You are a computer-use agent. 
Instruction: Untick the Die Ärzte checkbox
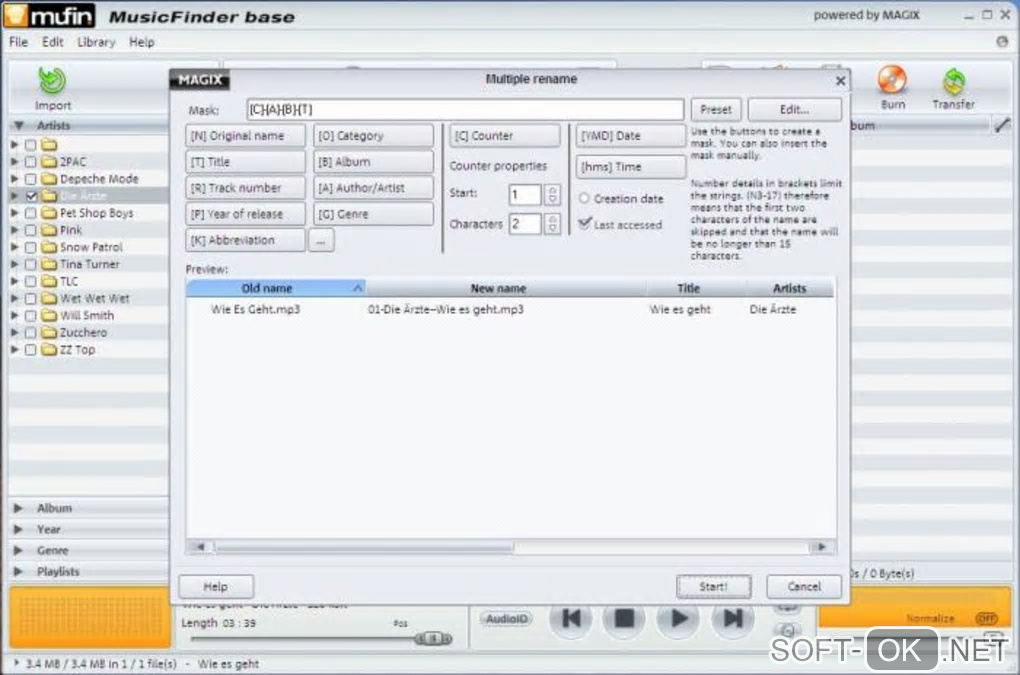pos(31,196)
